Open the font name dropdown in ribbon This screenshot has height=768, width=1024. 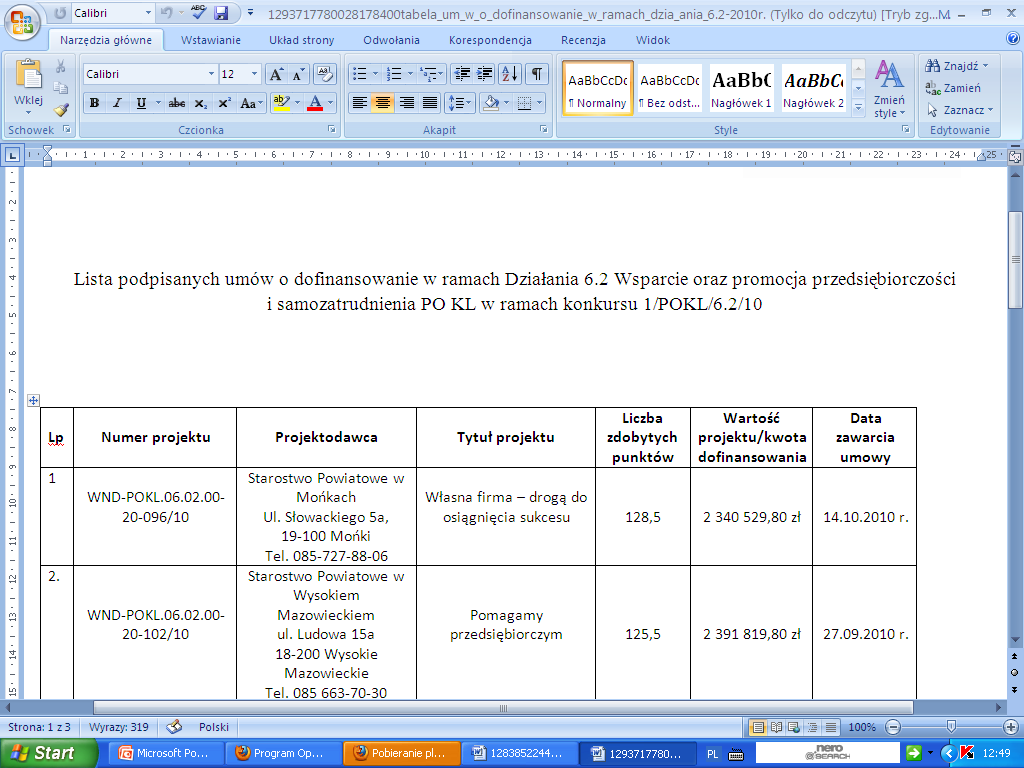tap(211, 74)
